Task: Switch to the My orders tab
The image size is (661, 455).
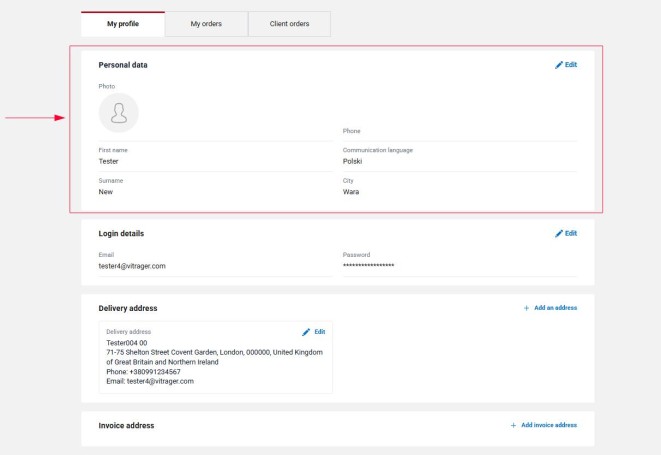Action: click(206, 24)
